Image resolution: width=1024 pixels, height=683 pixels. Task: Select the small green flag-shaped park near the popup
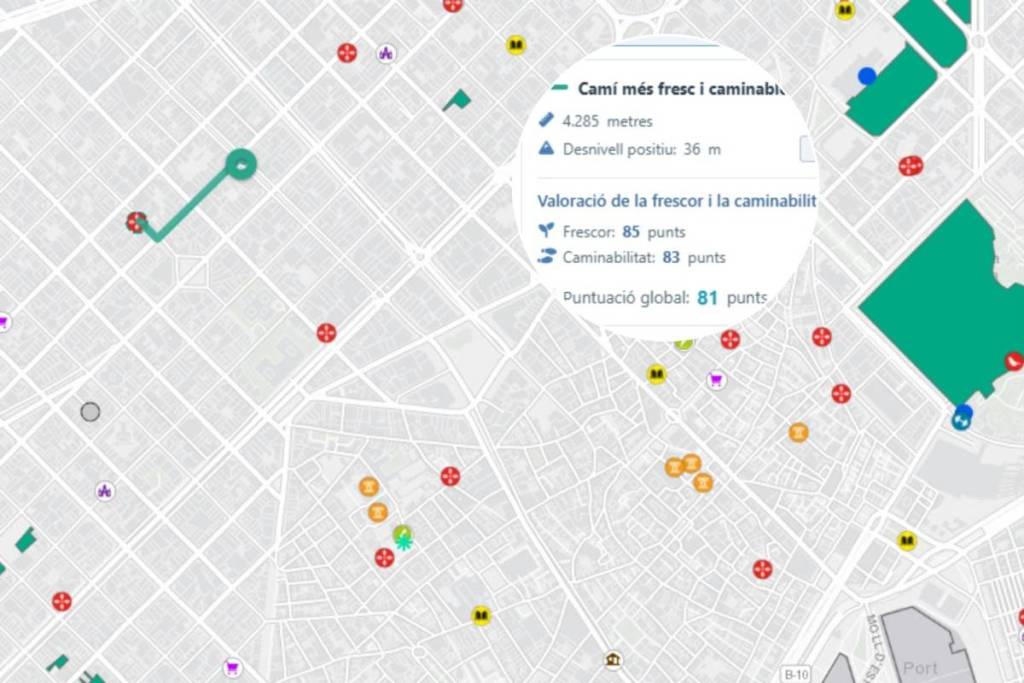pos(457,101)
